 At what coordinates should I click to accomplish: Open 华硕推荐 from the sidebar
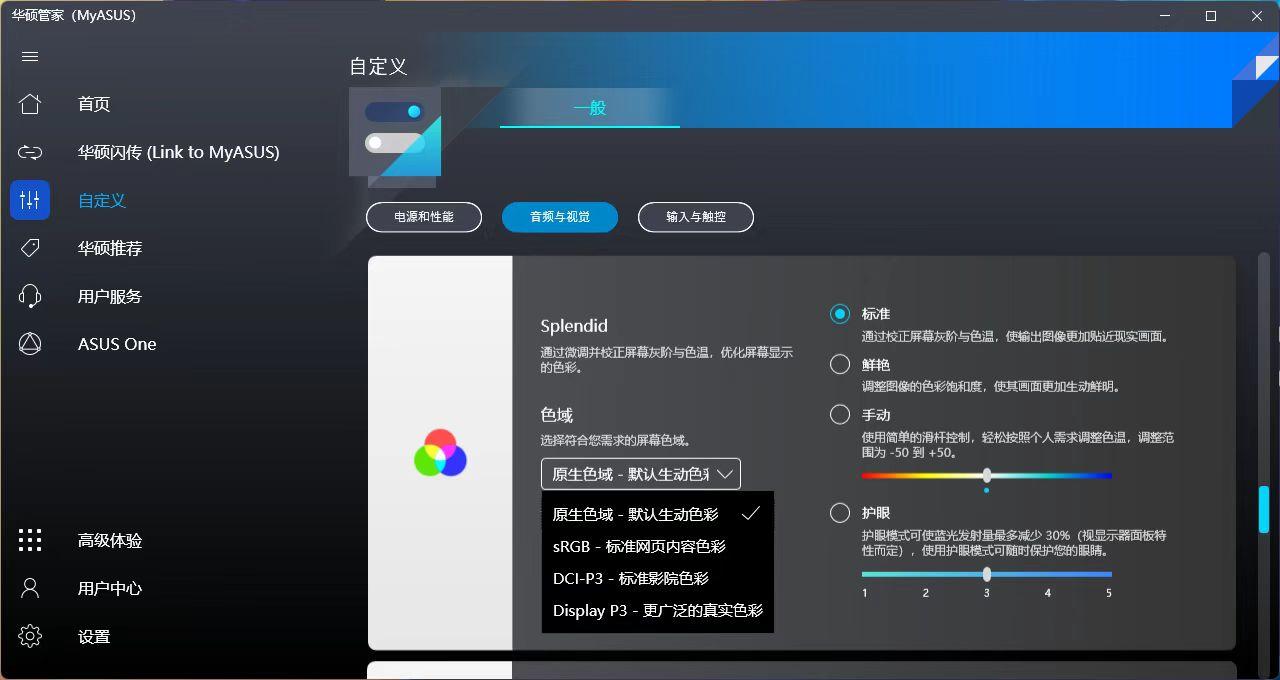(x=30, y=248)
